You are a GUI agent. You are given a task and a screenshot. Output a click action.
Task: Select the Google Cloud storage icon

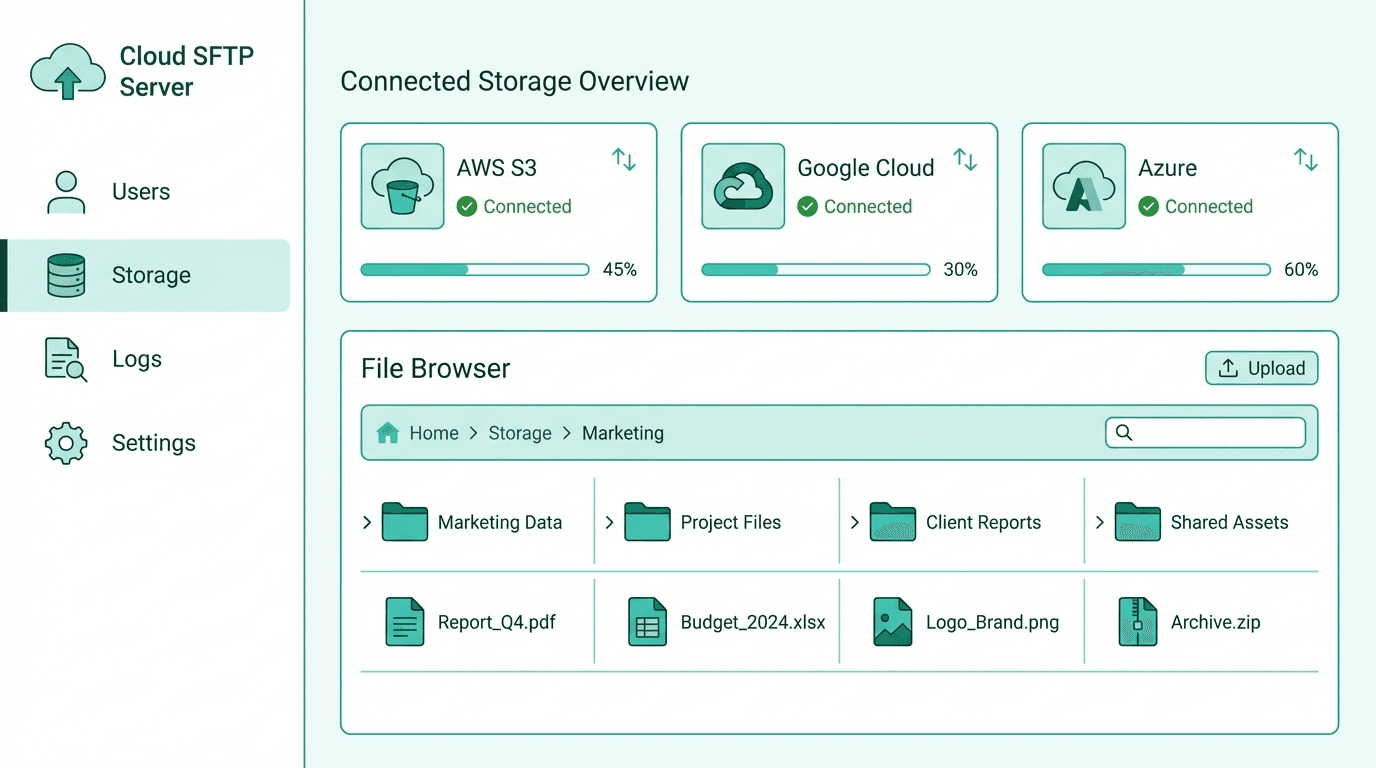pyautogui.click(x=742, y=186)
